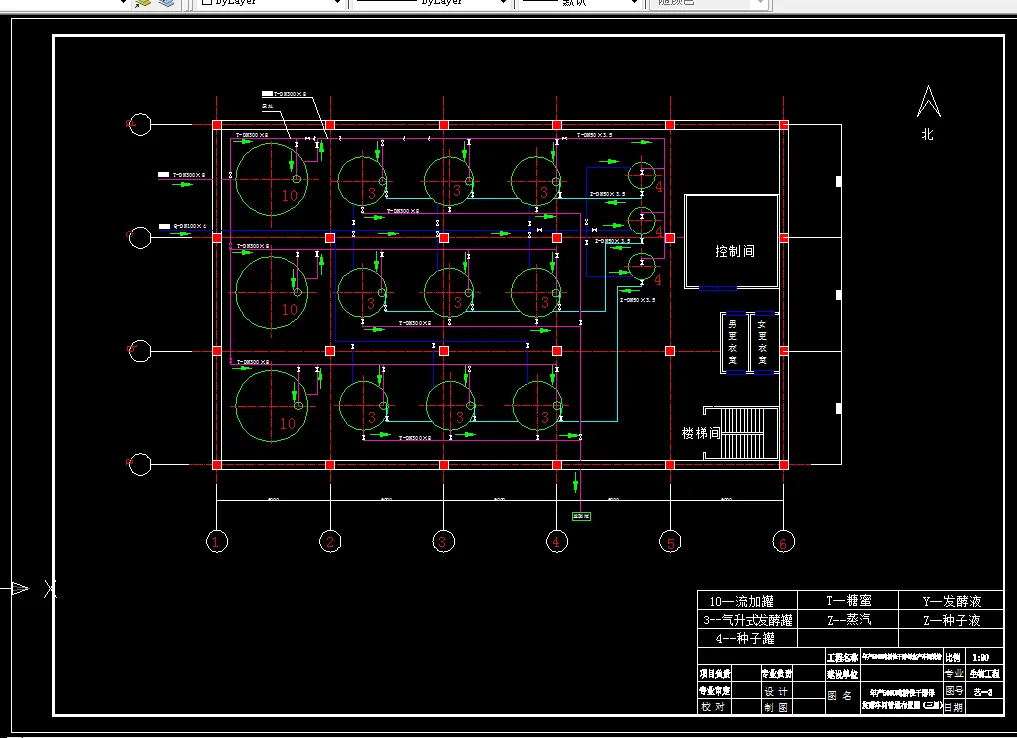The image size is (1017, 738).
Task: Select the 比例 scale label
Action: pos(953,657)
